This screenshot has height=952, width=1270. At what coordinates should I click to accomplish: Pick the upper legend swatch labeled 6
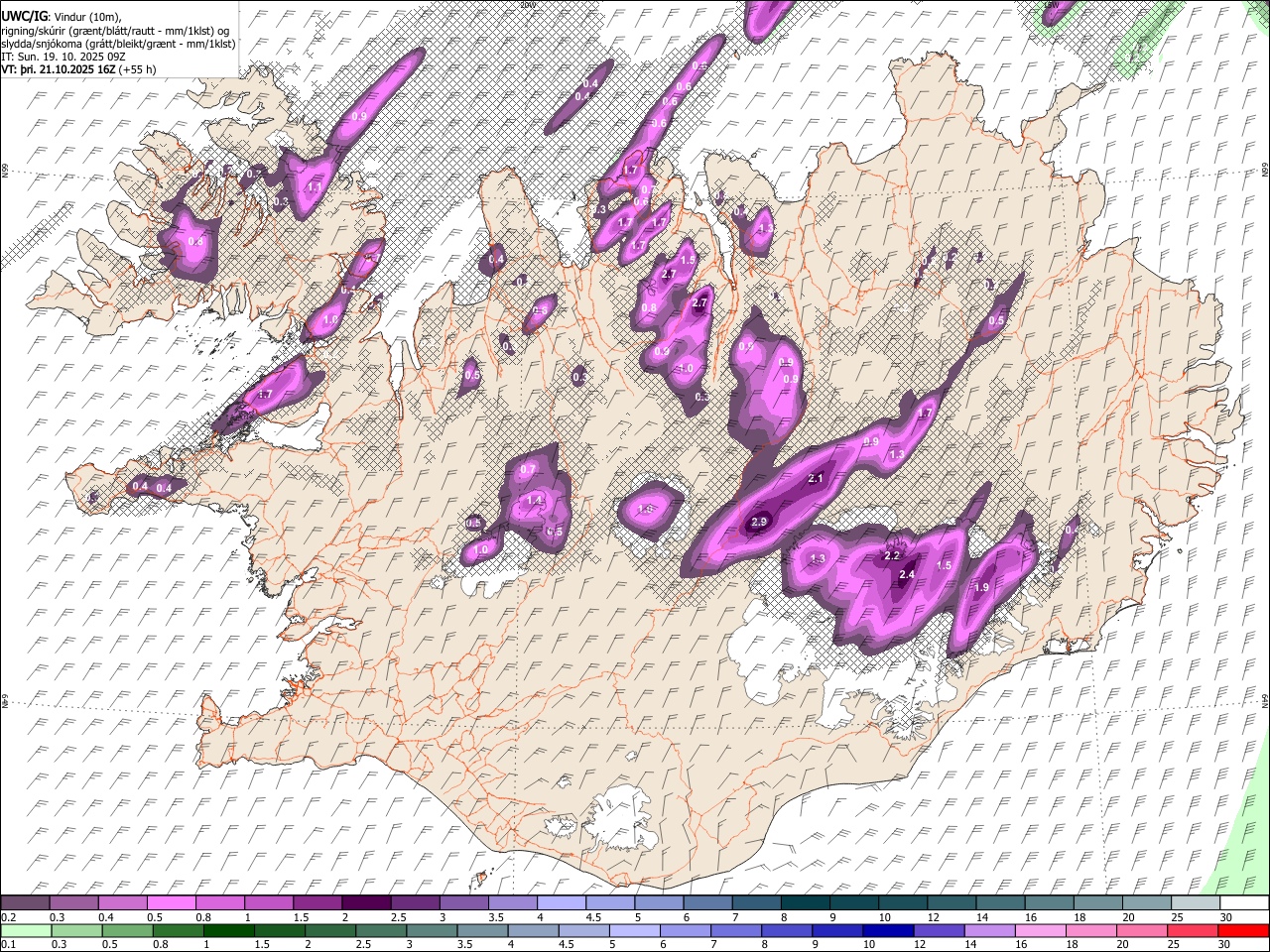coord(705,903)
